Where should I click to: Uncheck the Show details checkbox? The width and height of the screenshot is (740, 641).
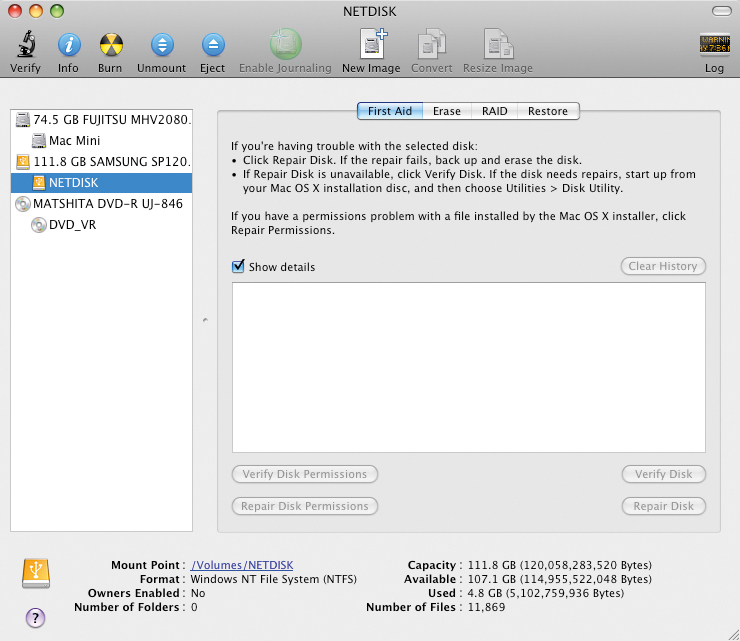point(238,267)
